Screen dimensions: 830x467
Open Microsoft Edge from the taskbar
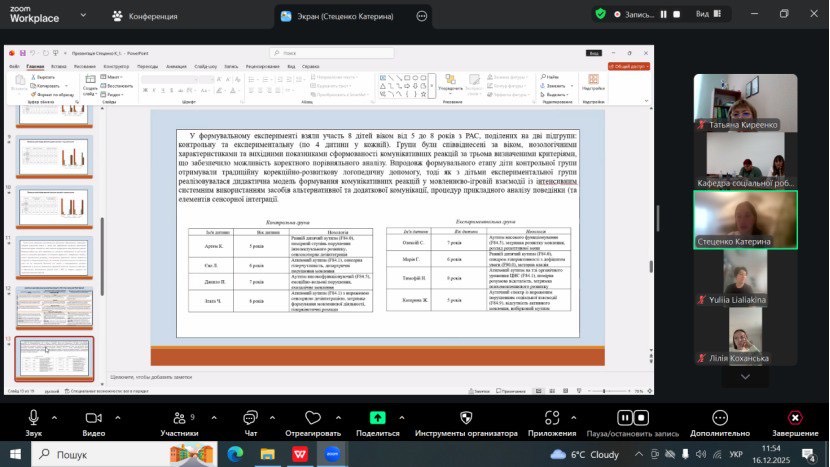coord(235,454)
